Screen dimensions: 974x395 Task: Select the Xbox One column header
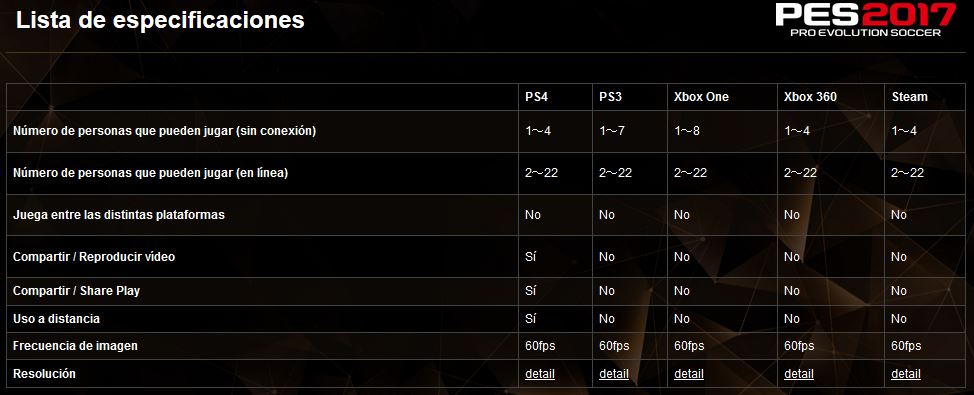[x=701, y=97]
